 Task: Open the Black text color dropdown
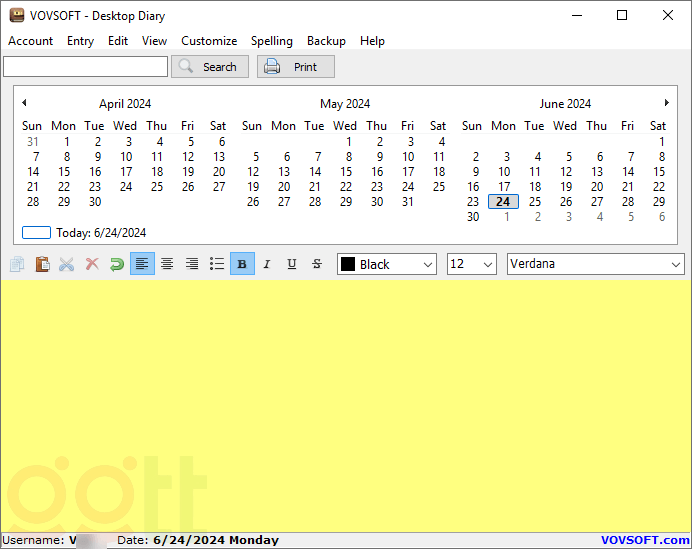[387, 264]
